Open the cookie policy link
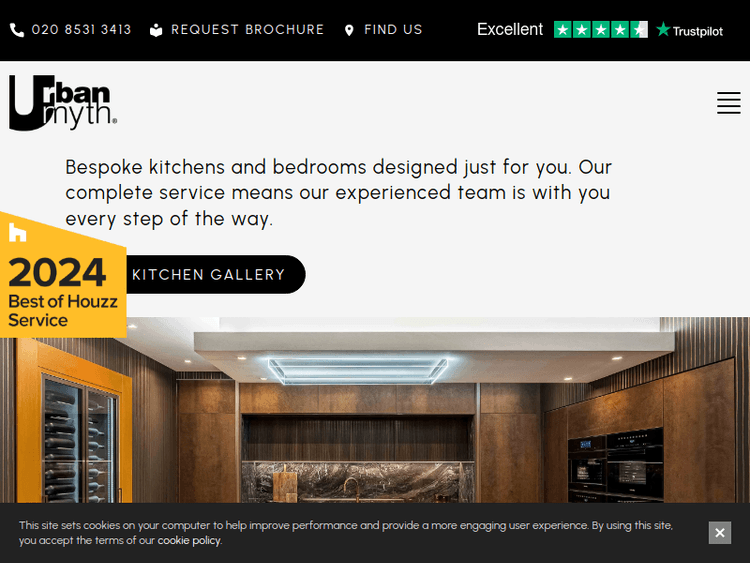Viewport: 750px width, 563px height. coord(189,541)
